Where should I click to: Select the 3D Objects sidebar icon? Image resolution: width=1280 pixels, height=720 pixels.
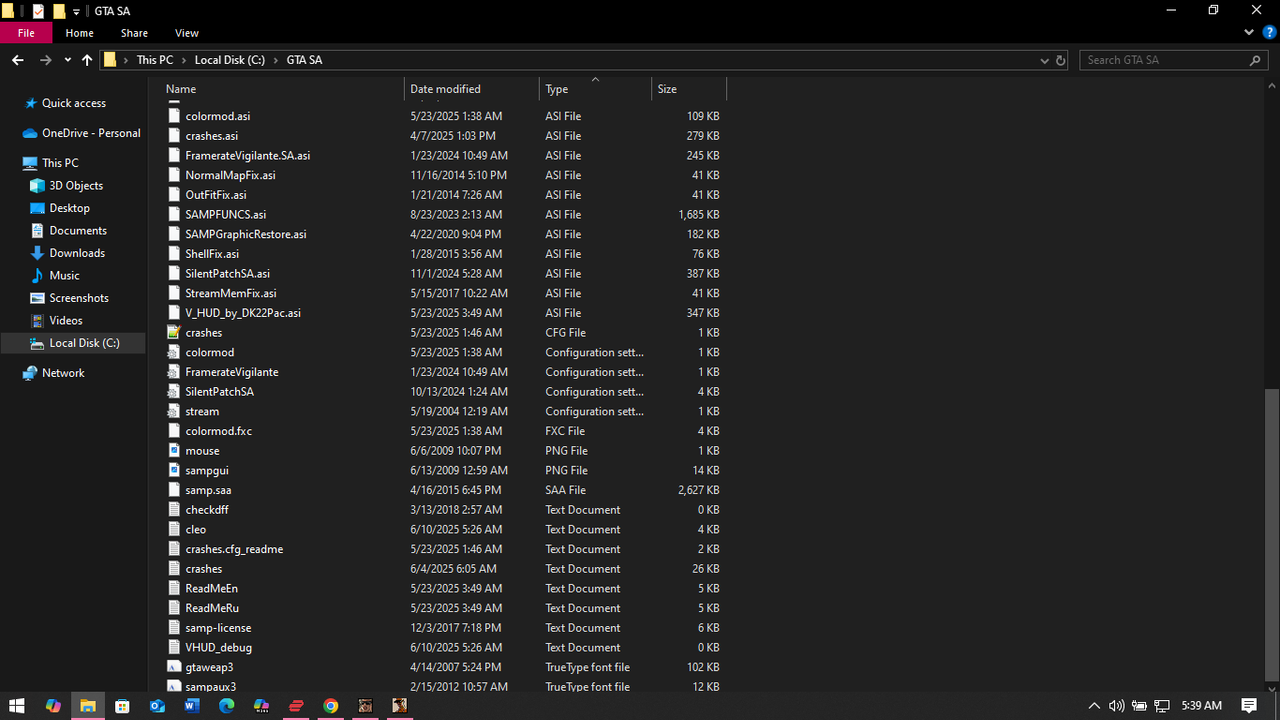coord(37,186)
